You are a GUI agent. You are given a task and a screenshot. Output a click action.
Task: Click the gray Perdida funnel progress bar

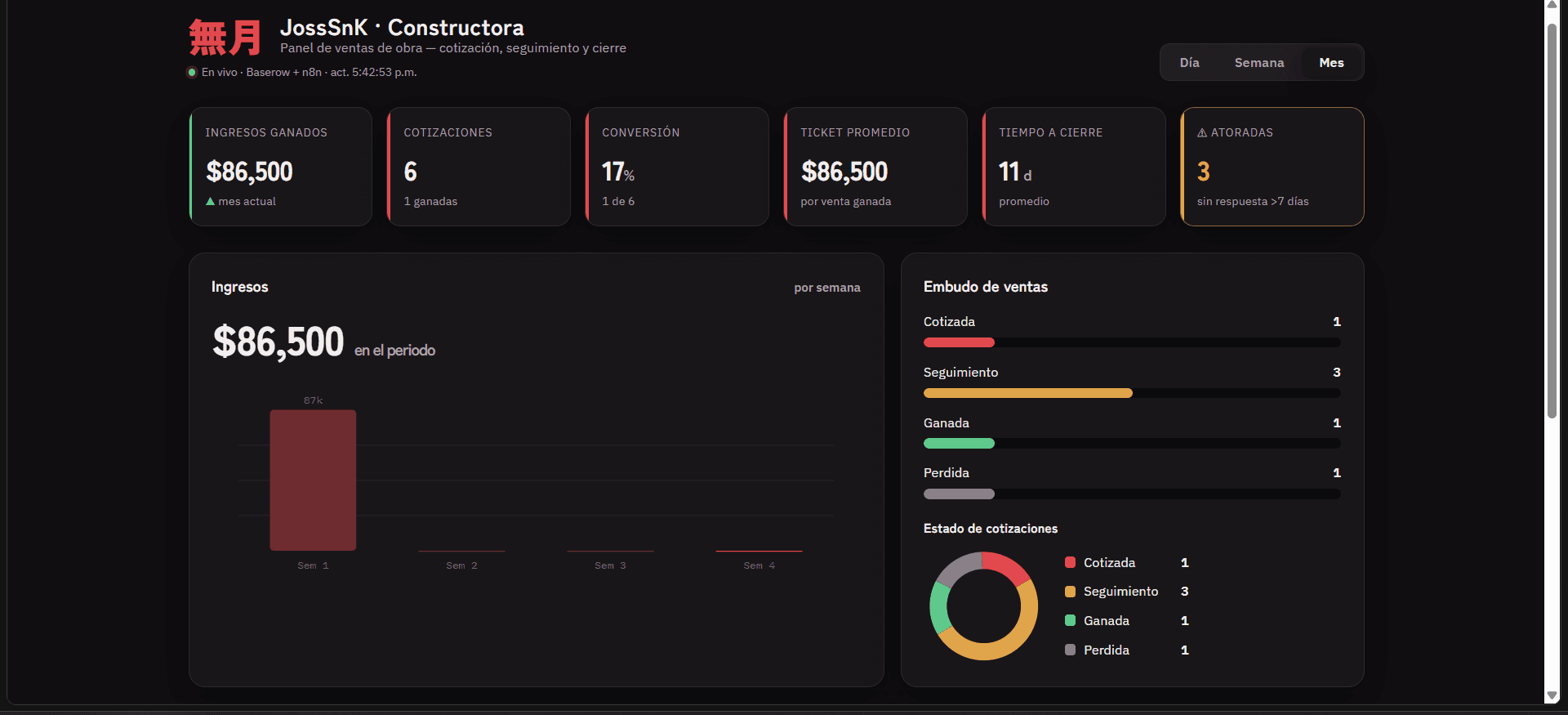pyautogui.click(x=959, y=494)
